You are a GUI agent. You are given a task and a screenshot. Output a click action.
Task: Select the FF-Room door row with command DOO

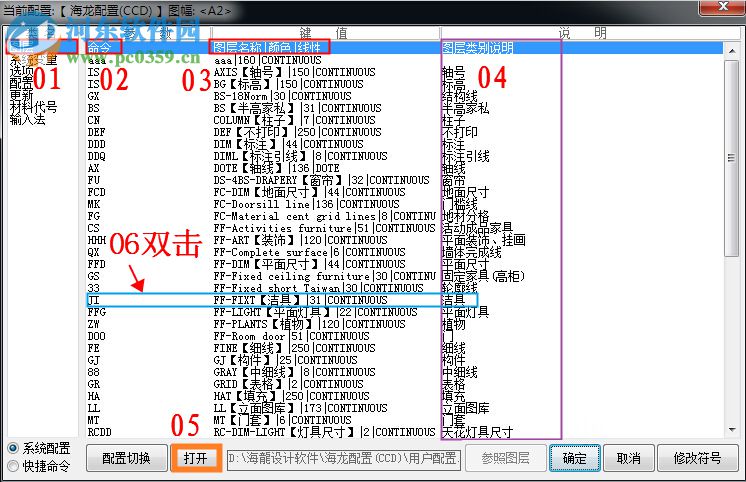click(404, 336)
